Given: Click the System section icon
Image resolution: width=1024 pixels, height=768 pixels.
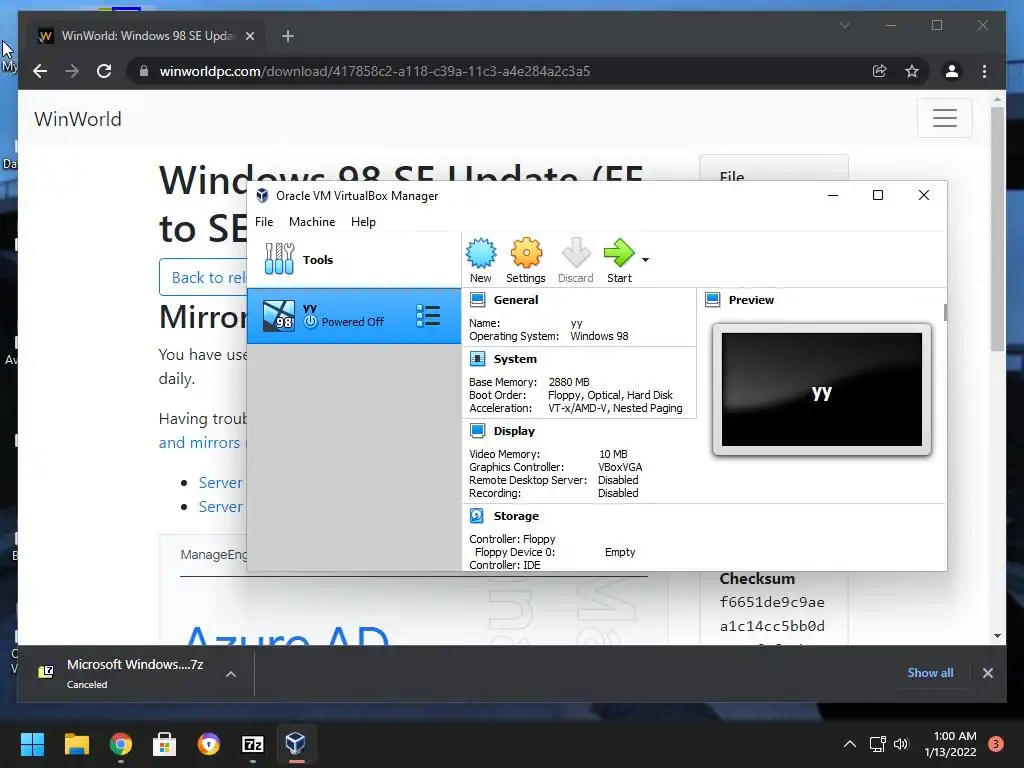Looking at the screenshot, I should (477, 359).
